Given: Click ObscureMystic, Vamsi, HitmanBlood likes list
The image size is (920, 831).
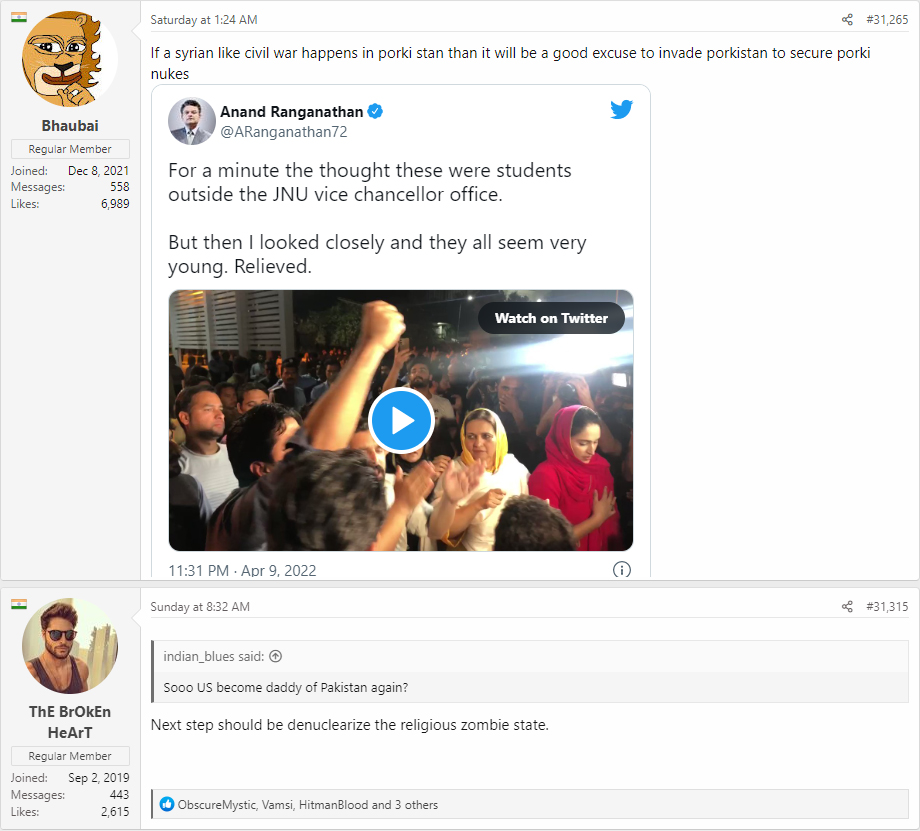Looking at the screenshot, I should pyautogui.click(x=307, y=805).
